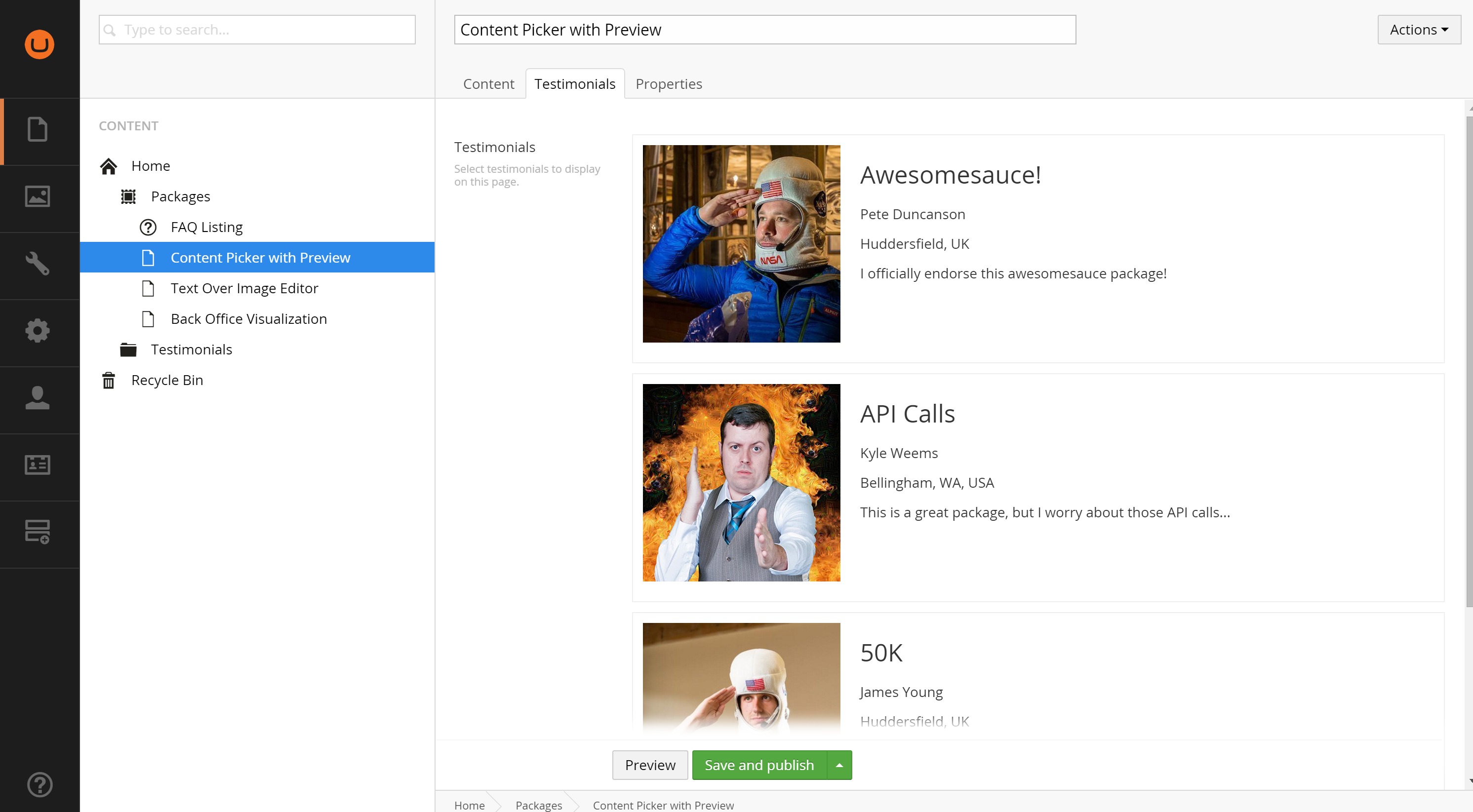1473x812 pixels.
Task: Click the name James Young
Action: click(901, 692)
